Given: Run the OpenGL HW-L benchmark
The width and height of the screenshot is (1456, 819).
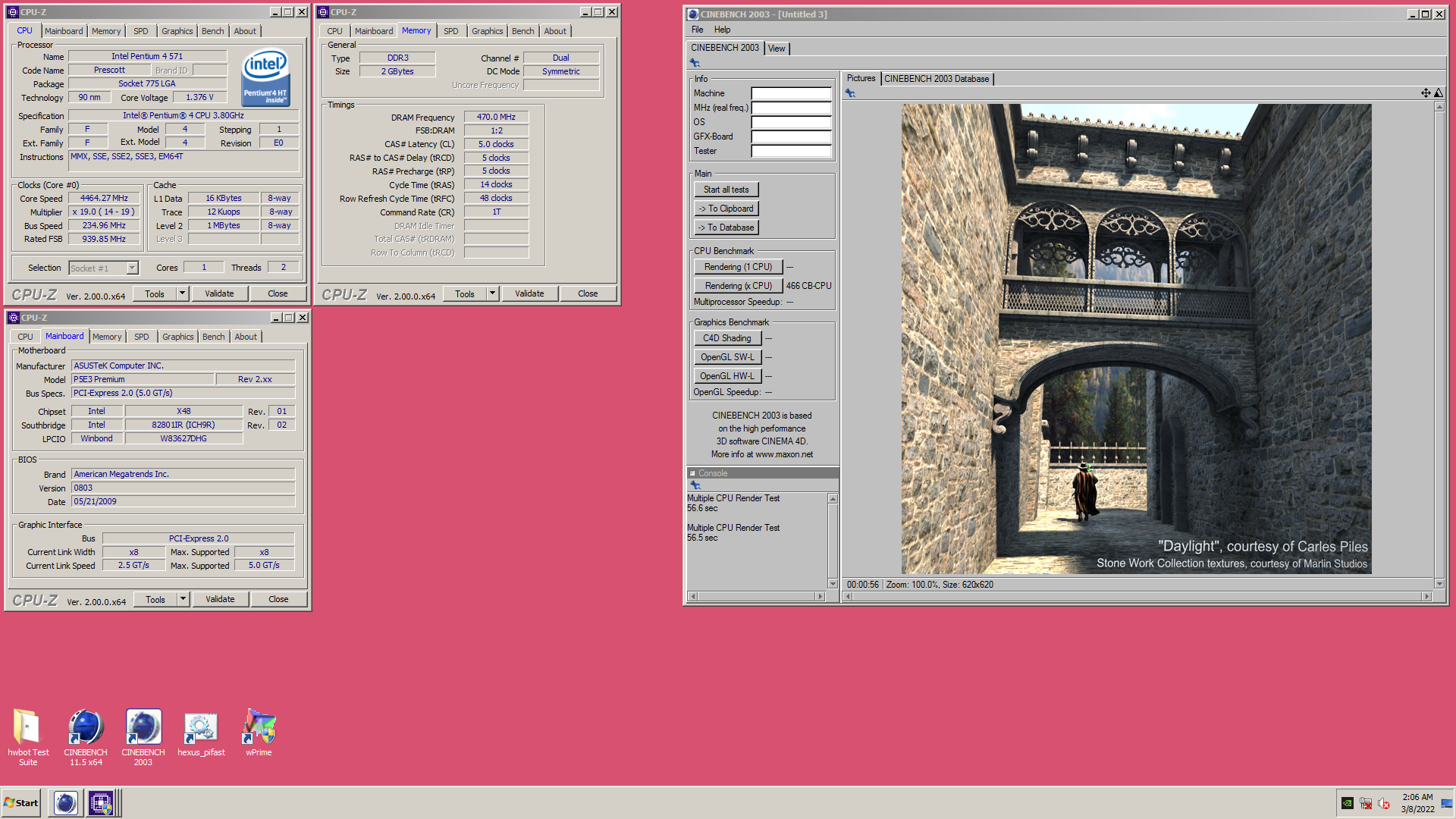Looking at the screenshot, I should point(727,376).
